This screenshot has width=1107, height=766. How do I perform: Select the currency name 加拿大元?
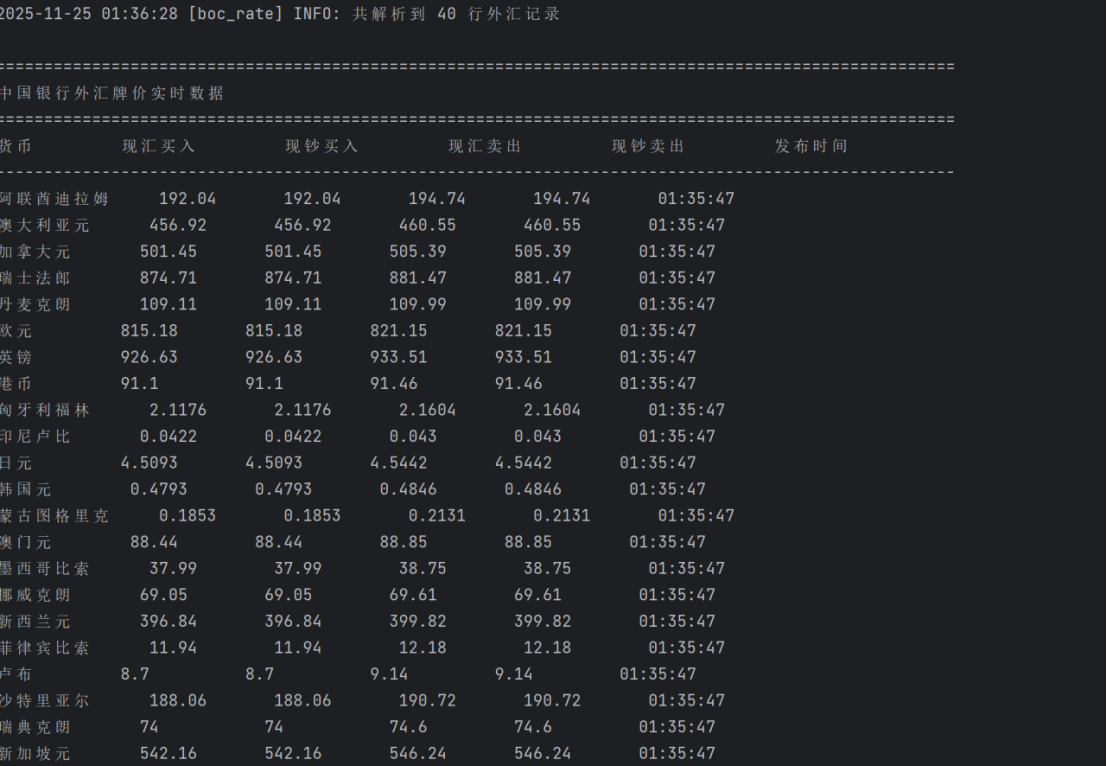tap(35, 252)
